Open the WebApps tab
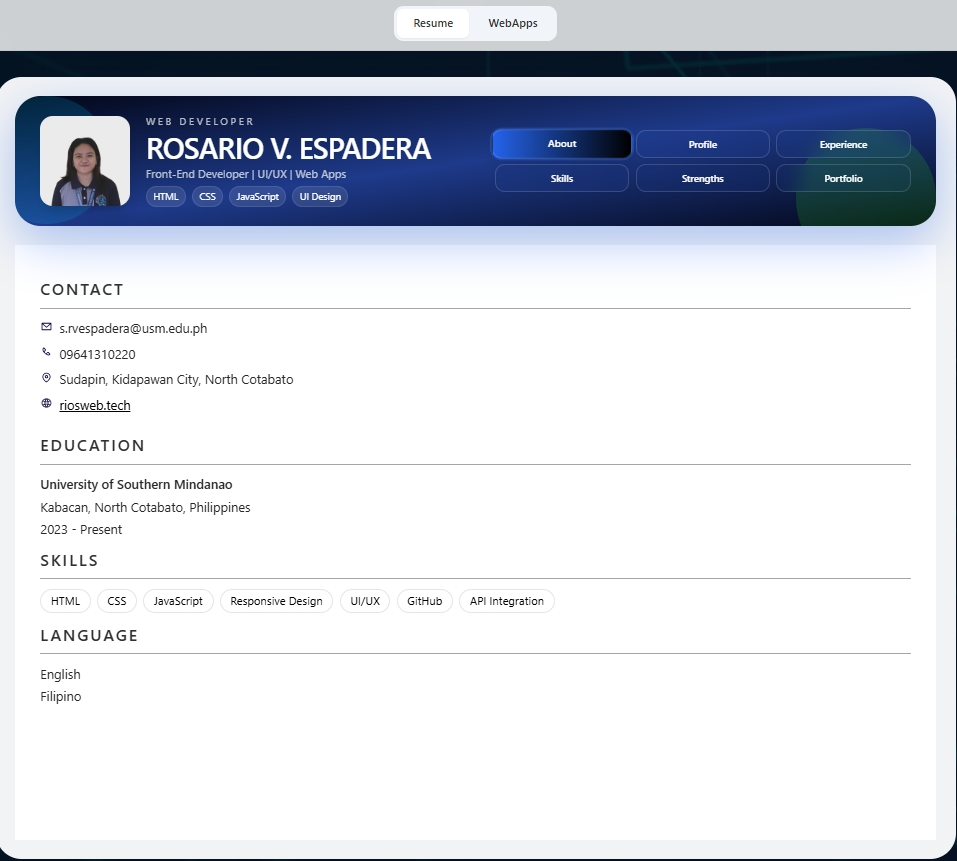This screenshot has width=957, height=861. (513, 23)
